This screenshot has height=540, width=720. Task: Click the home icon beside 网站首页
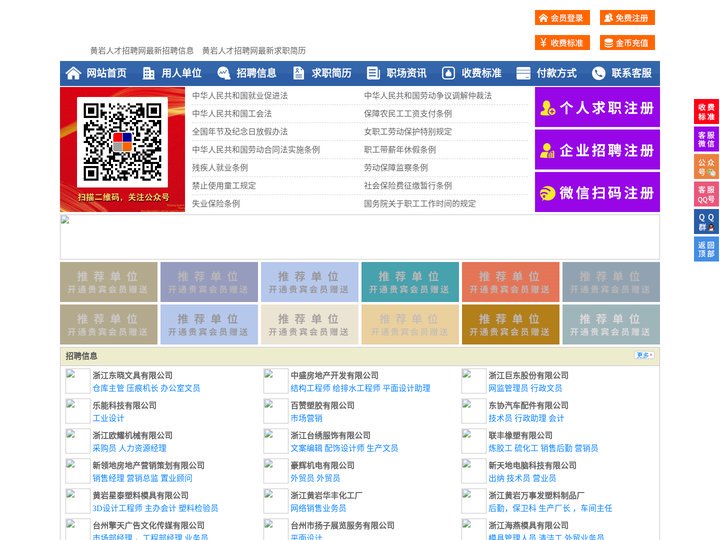73,73
